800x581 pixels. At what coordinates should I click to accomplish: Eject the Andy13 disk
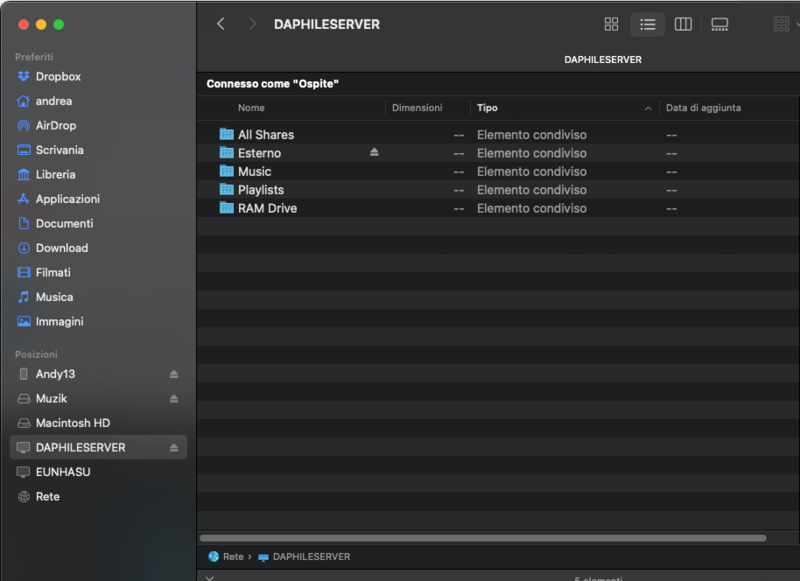point(175,374)
